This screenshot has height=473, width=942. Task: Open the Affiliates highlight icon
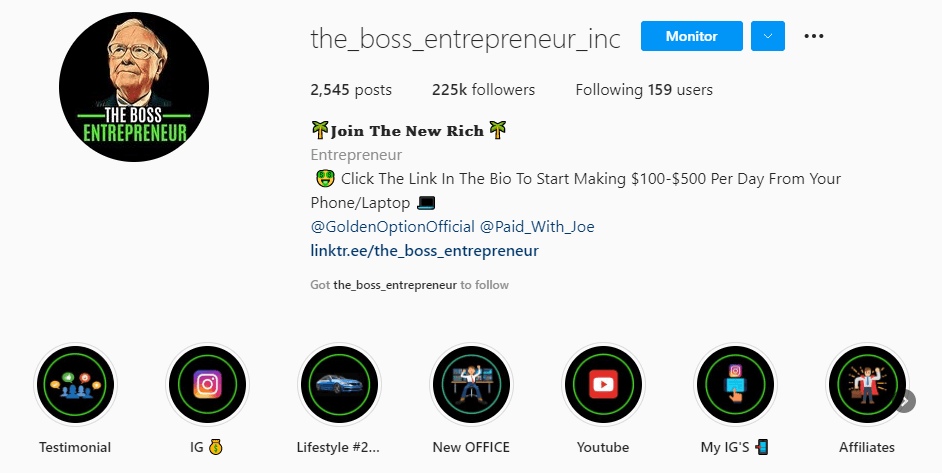coord(867,384)
